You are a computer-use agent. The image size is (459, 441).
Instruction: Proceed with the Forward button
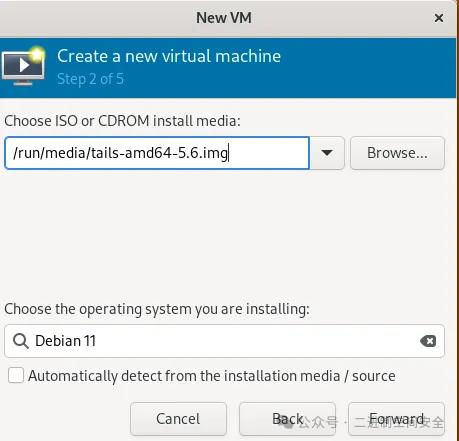[396, 419]
